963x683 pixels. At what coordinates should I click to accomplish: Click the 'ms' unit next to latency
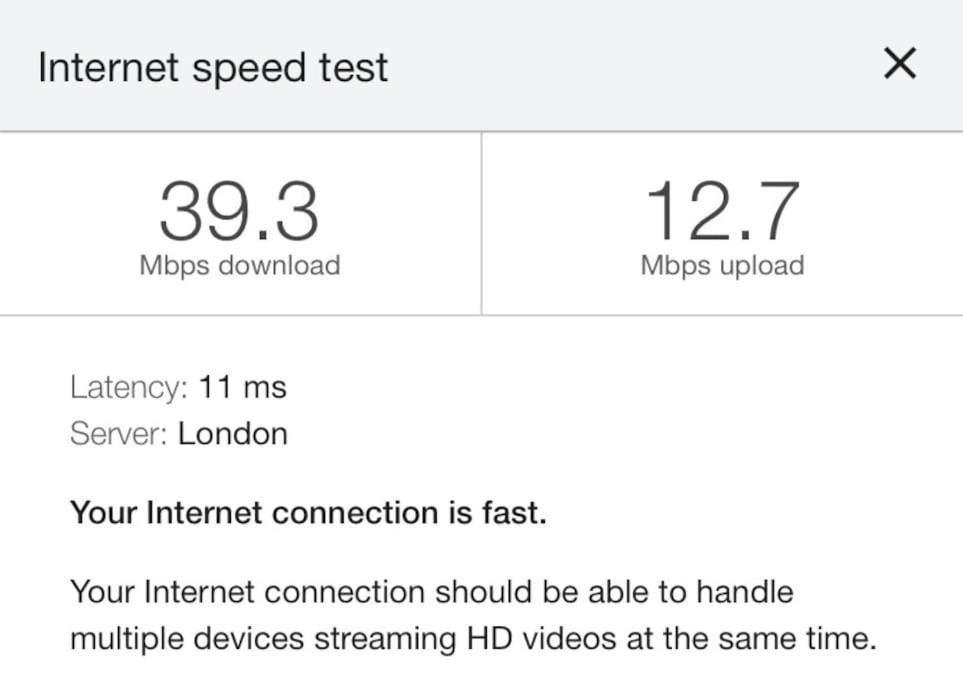click(265, 389)
